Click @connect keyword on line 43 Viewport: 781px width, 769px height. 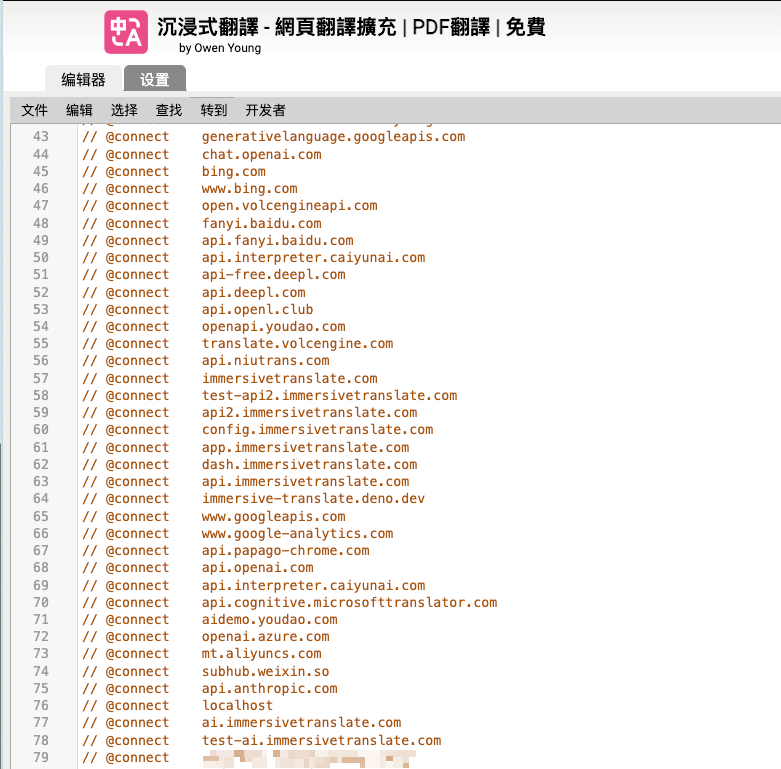coord(137,136)
